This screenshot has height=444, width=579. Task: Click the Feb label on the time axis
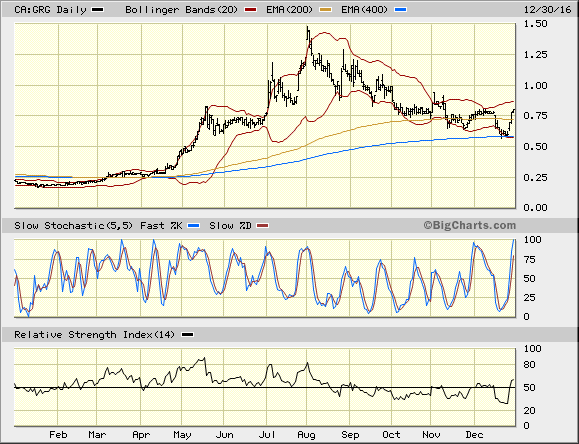coord(58,435)
